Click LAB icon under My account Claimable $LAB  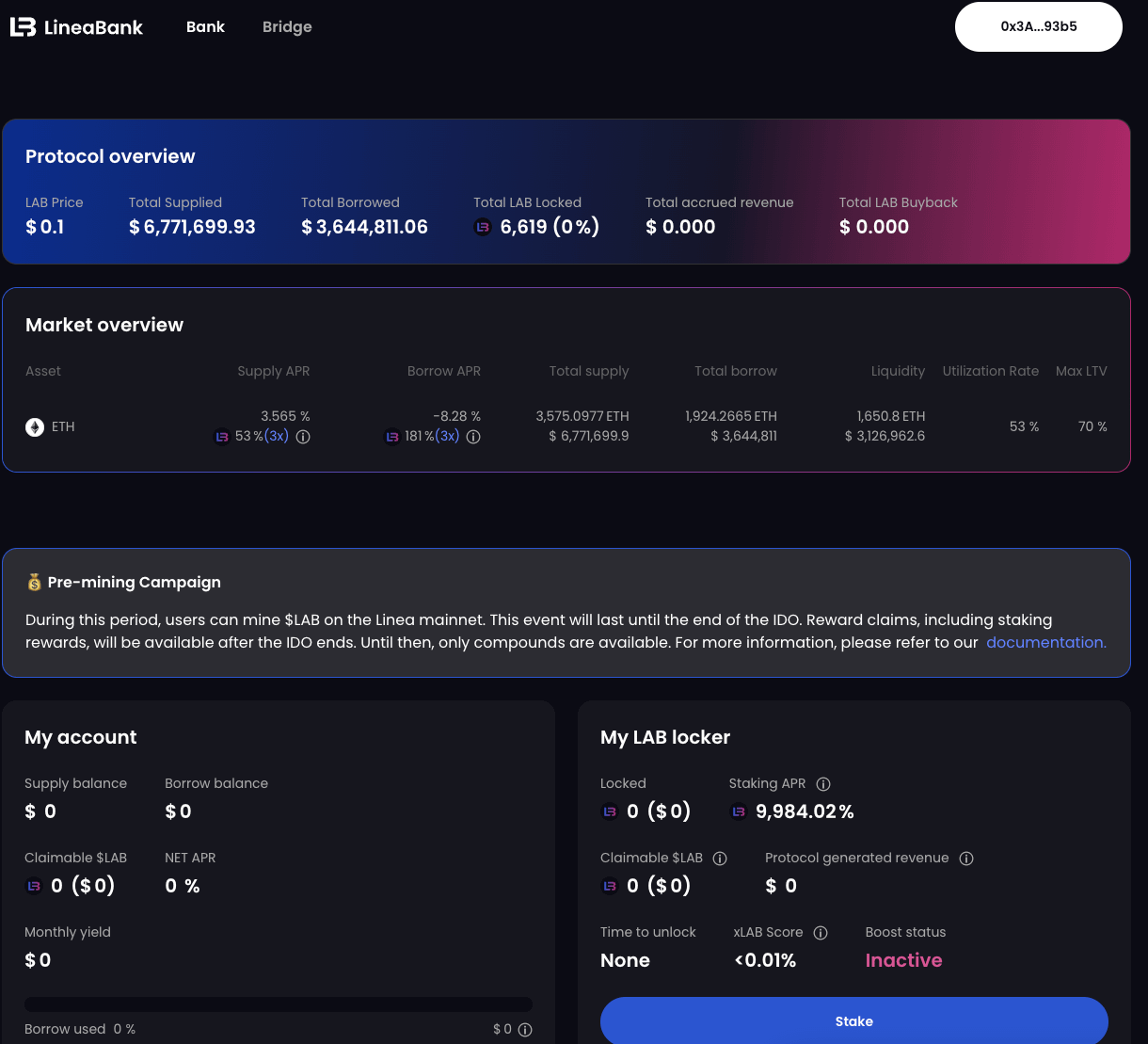[x=34, y=886]
